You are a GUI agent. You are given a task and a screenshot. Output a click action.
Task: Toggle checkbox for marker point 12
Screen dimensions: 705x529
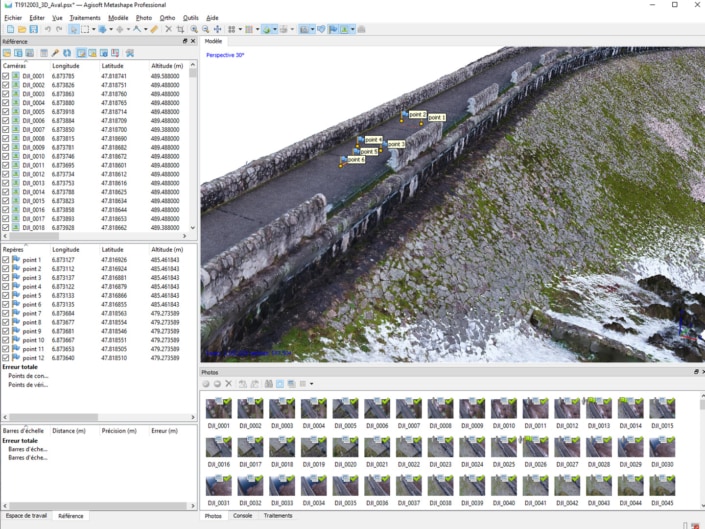tap(6, 358)
